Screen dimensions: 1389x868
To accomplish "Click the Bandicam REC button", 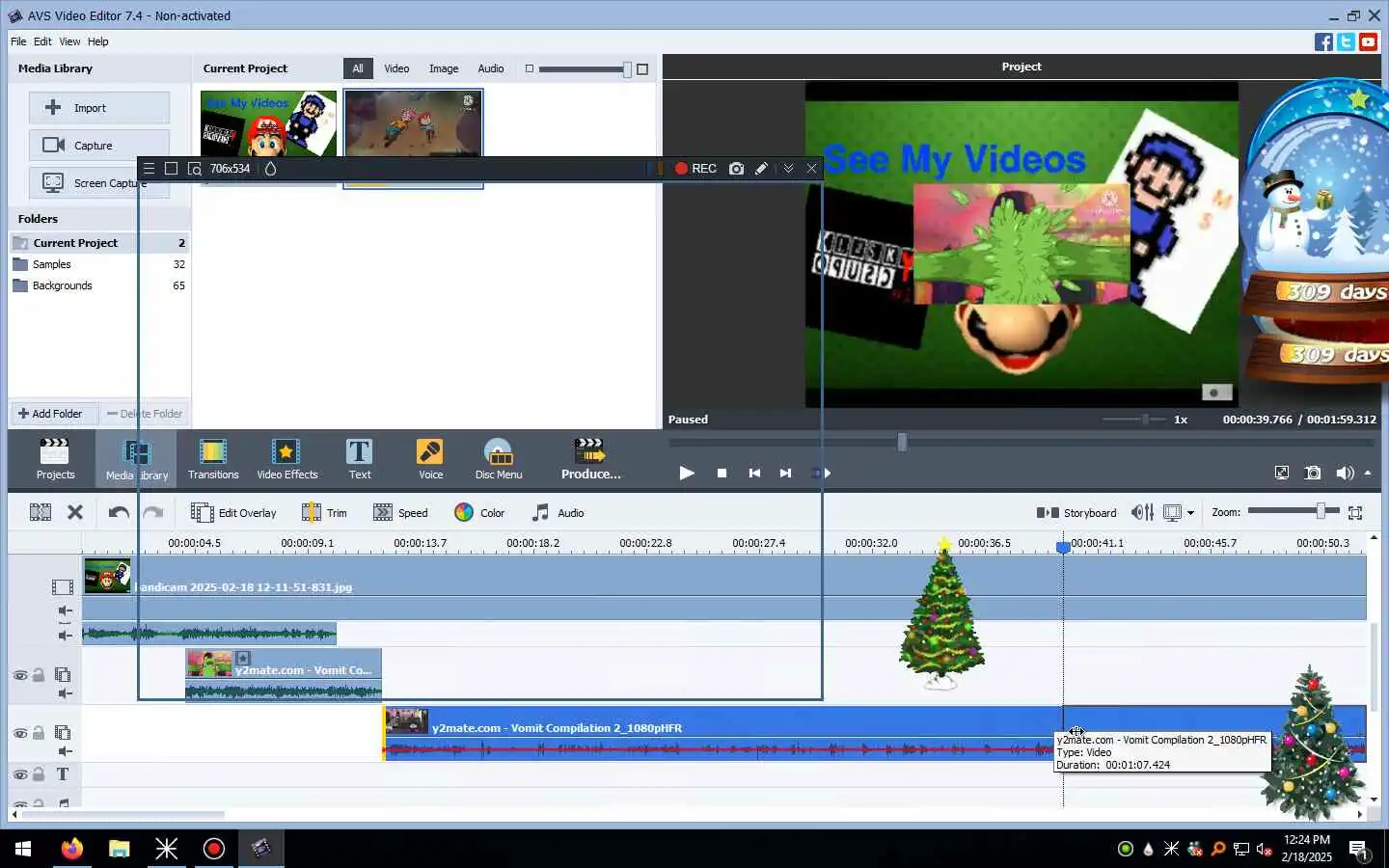I will tap(695, 169).
